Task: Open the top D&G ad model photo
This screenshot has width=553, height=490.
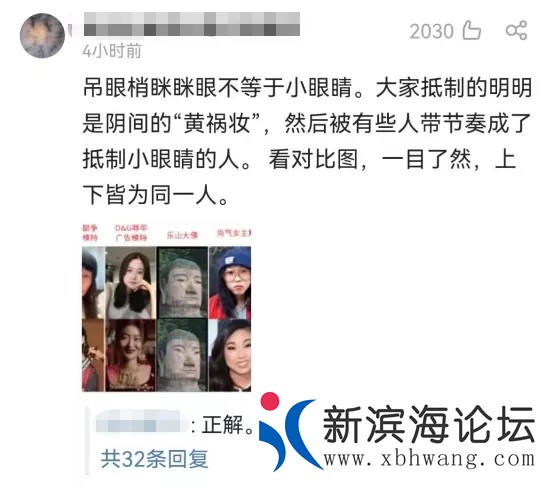Action: coord(130,282)
